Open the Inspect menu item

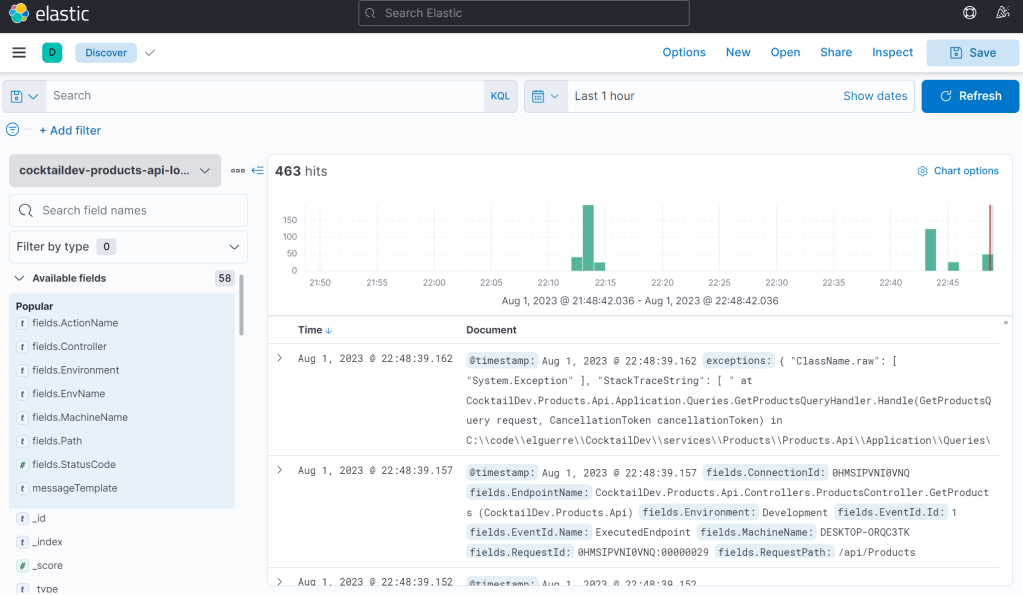click(x=892, y=53)
